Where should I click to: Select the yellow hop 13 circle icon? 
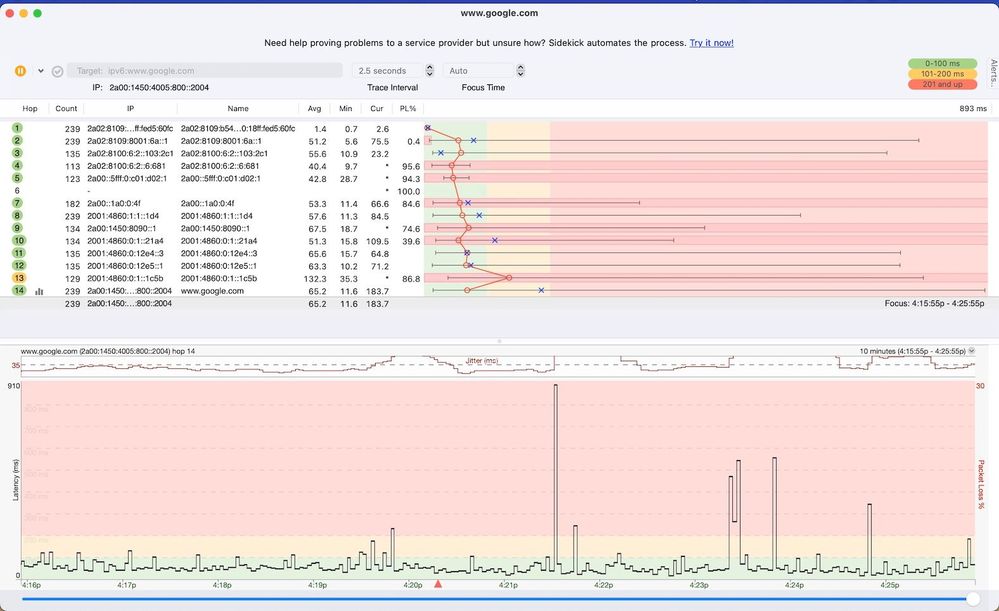[x=18, y=278]
